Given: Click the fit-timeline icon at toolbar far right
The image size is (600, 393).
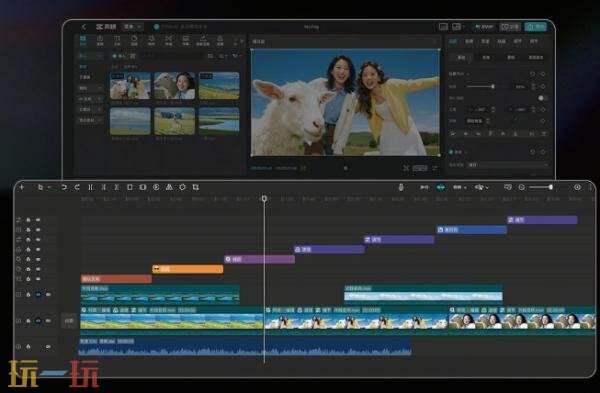Looking at the screenshot, I should [577, 187].
